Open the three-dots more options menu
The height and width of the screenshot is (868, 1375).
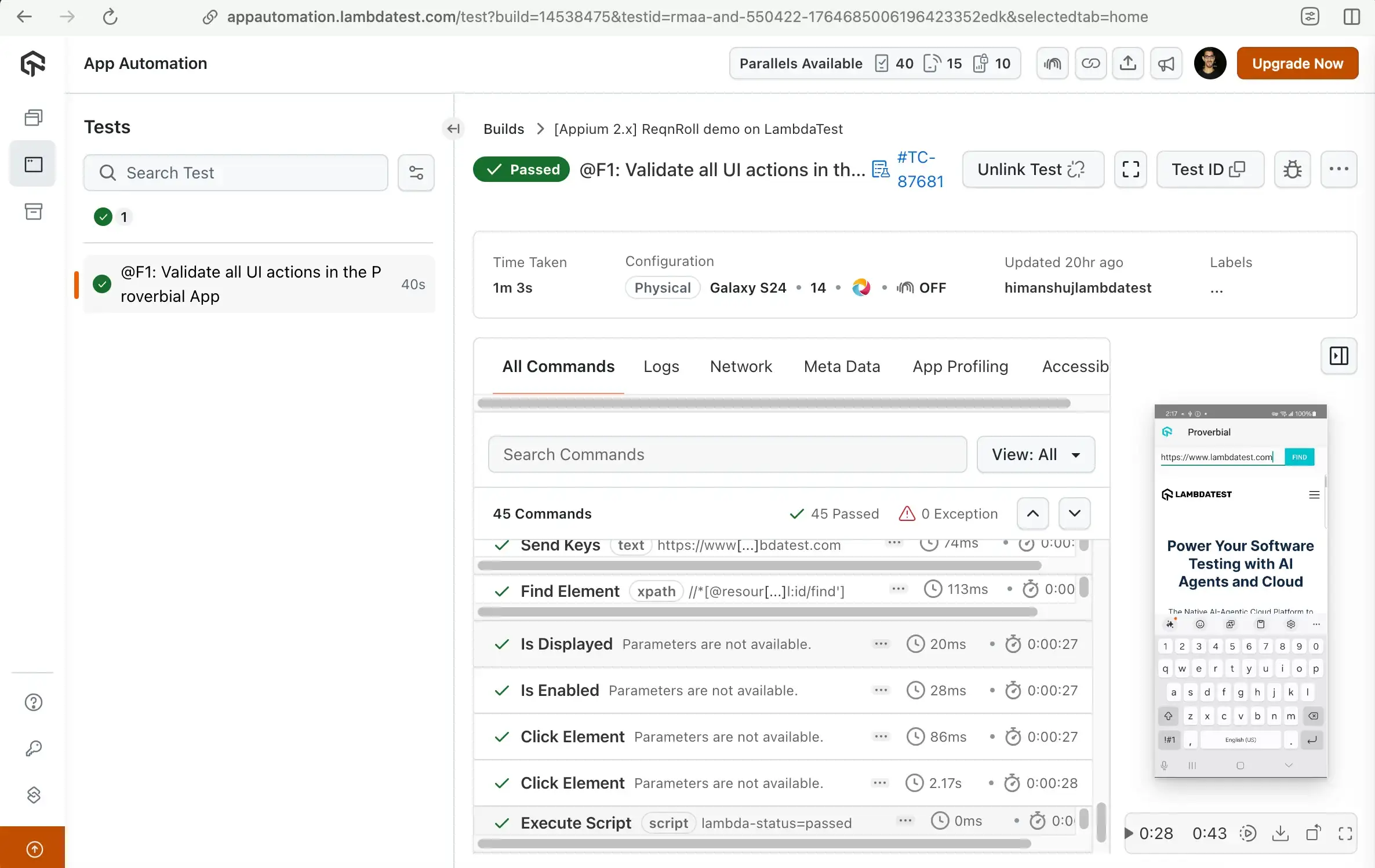click(x=1338, y=170)
